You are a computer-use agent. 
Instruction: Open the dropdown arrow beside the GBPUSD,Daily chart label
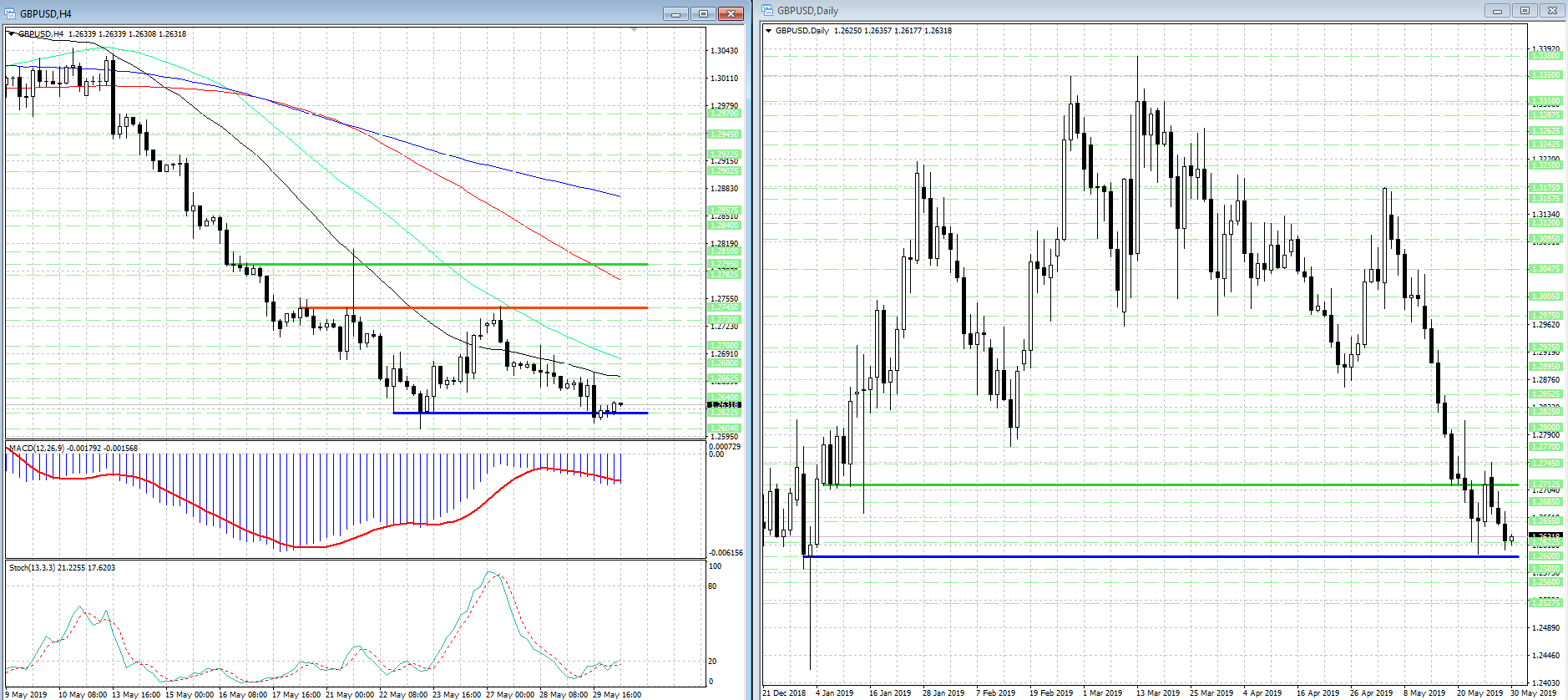pyautogui.click(x=768, y=31)
